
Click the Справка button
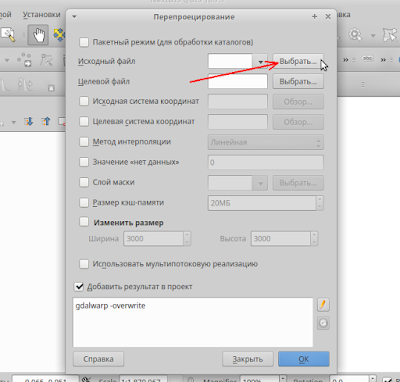tap(98, 359)
